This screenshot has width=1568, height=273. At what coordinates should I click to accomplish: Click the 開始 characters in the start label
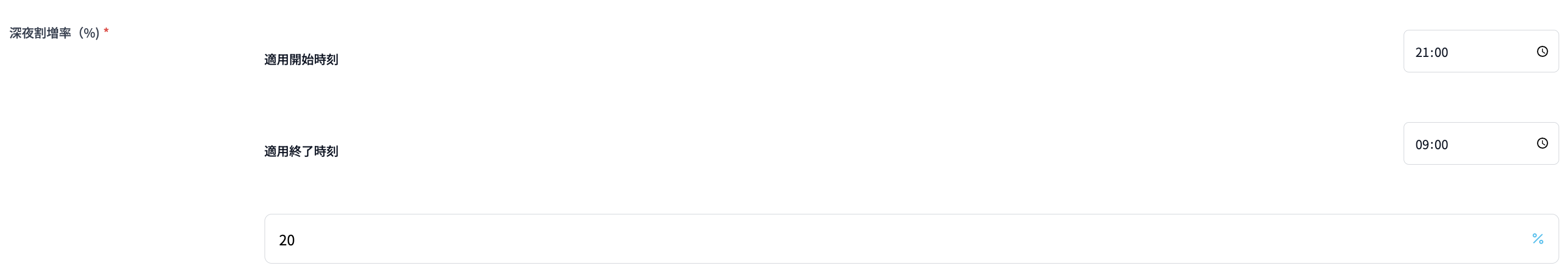301,60
